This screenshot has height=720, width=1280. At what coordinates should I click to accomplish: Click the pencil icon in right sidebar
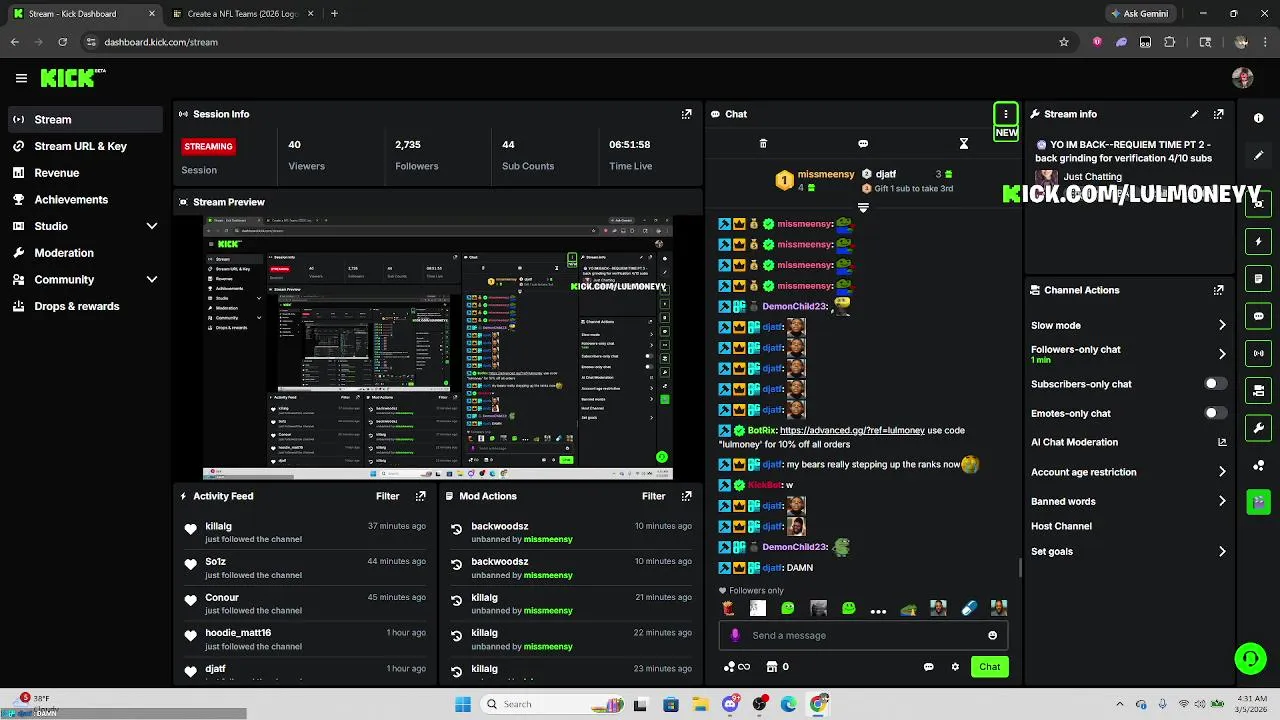pos(1258,156)
